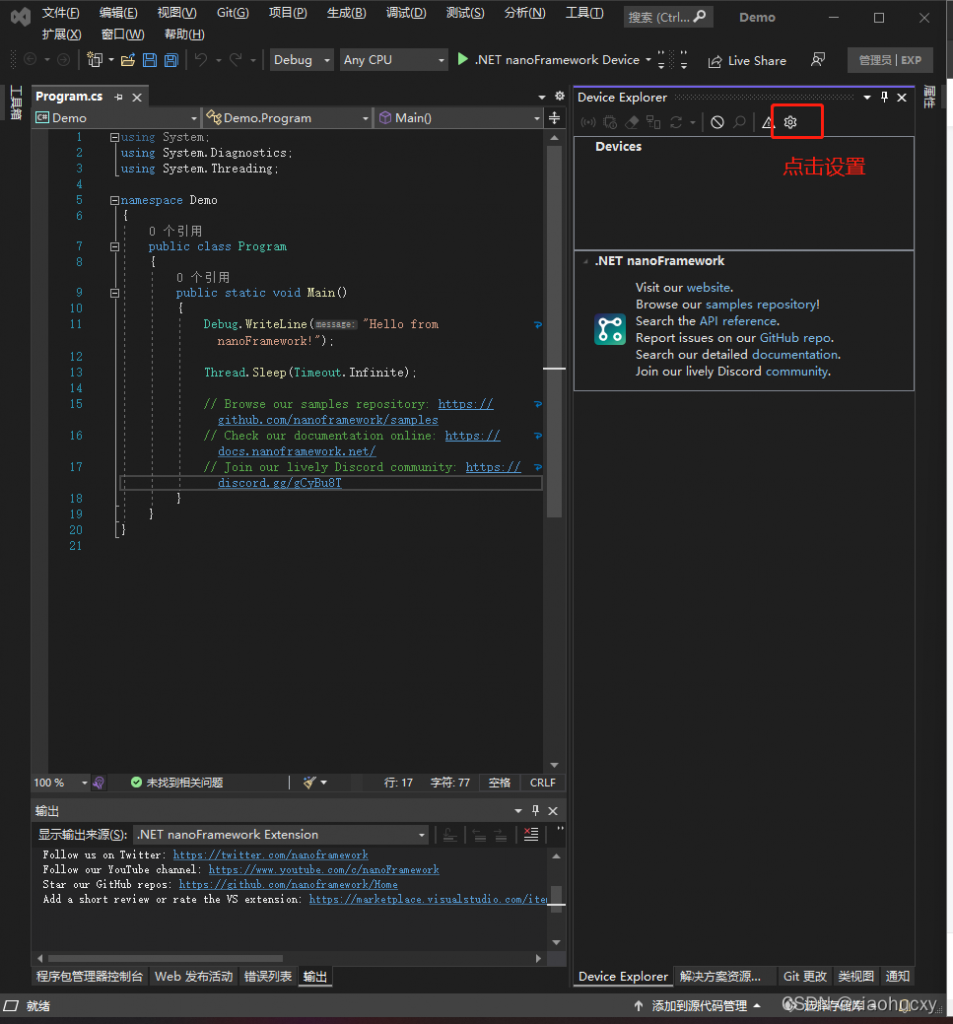953x1024 pixels.
Task: Click the open file folder icon
Action: coord(128,60)
